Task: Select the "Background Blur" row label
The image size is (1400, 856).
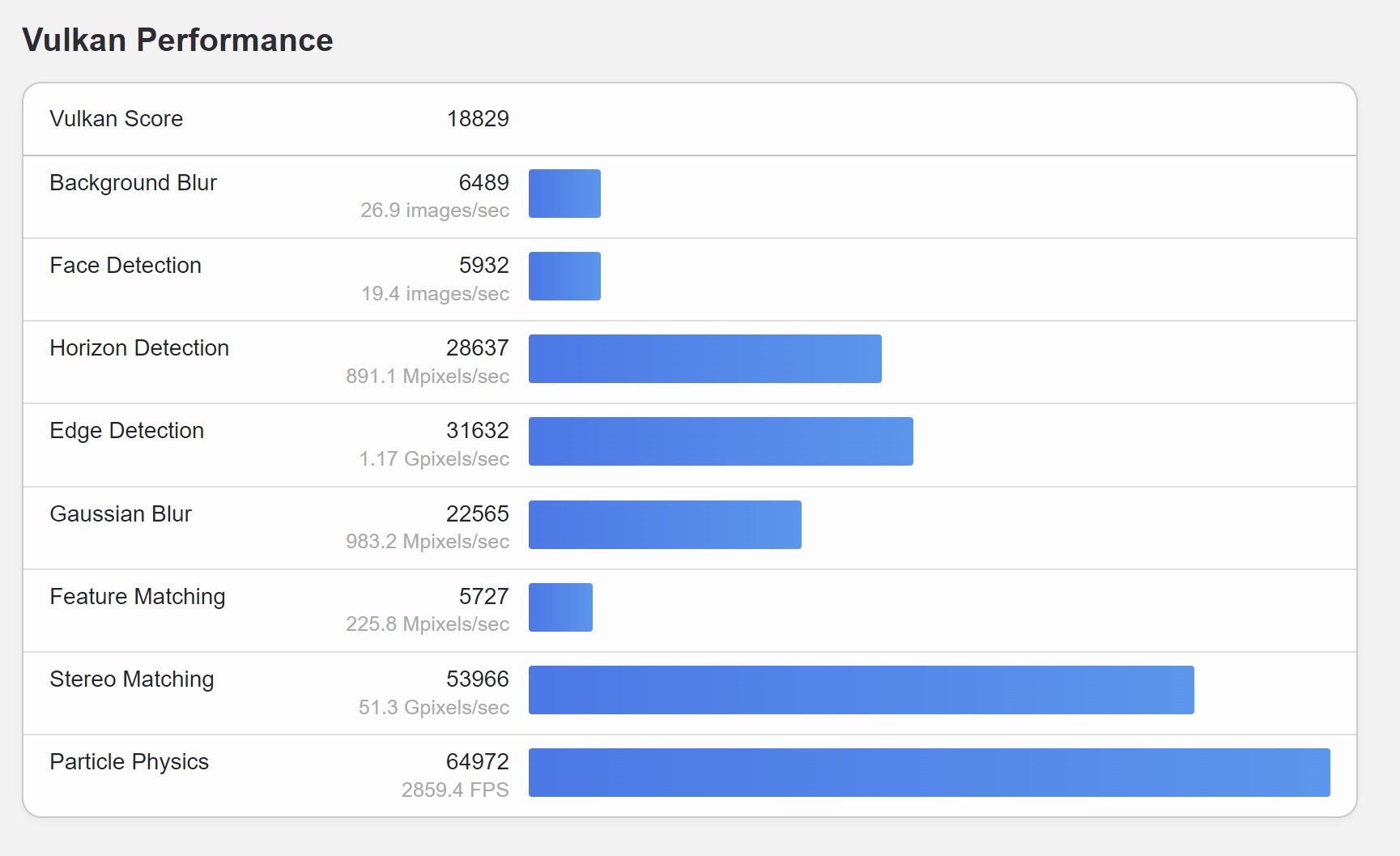Action: click(x=134, y=183)
